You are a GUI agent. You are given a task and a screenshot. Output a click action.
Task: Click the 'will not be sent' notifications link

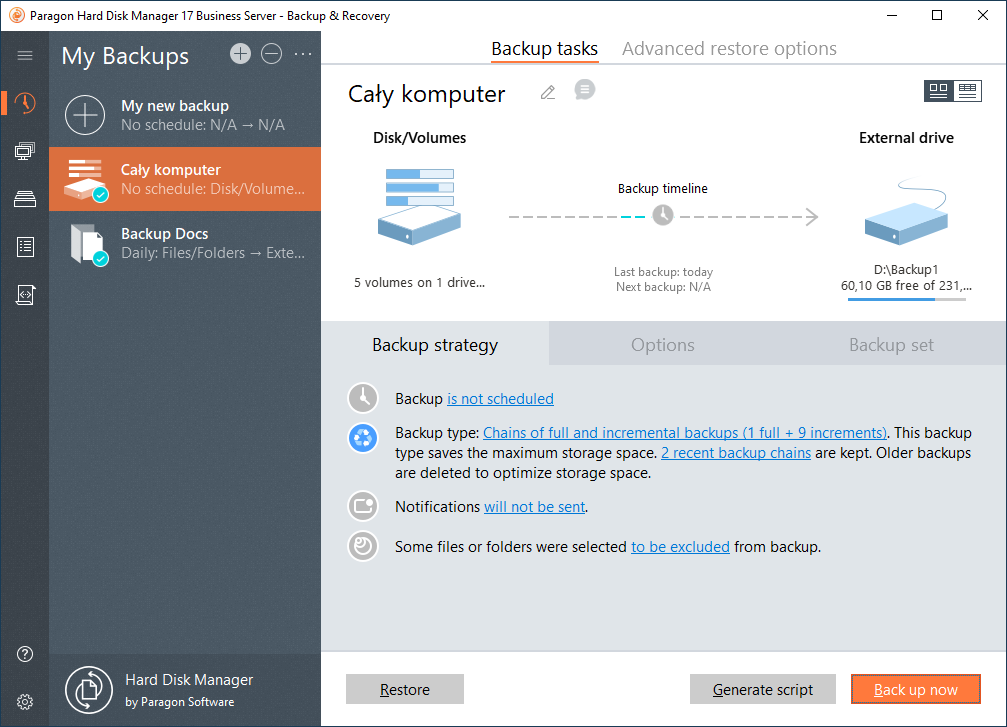(x=534, y=507)
